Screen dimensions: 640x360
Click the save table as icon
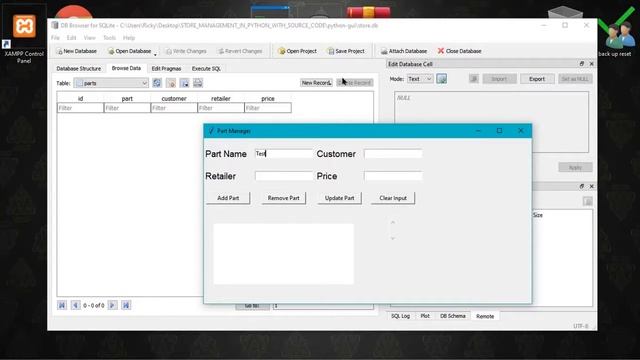click(x=184, y=83)
